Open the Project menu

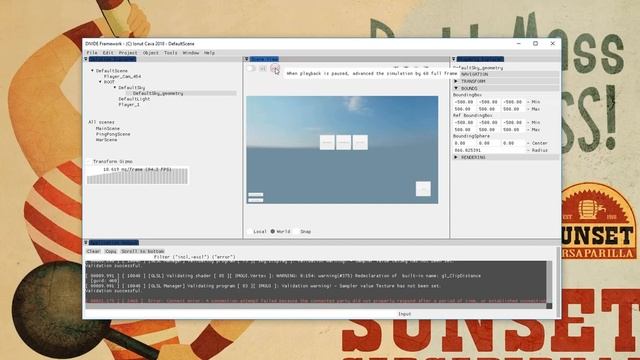point(128,53)
